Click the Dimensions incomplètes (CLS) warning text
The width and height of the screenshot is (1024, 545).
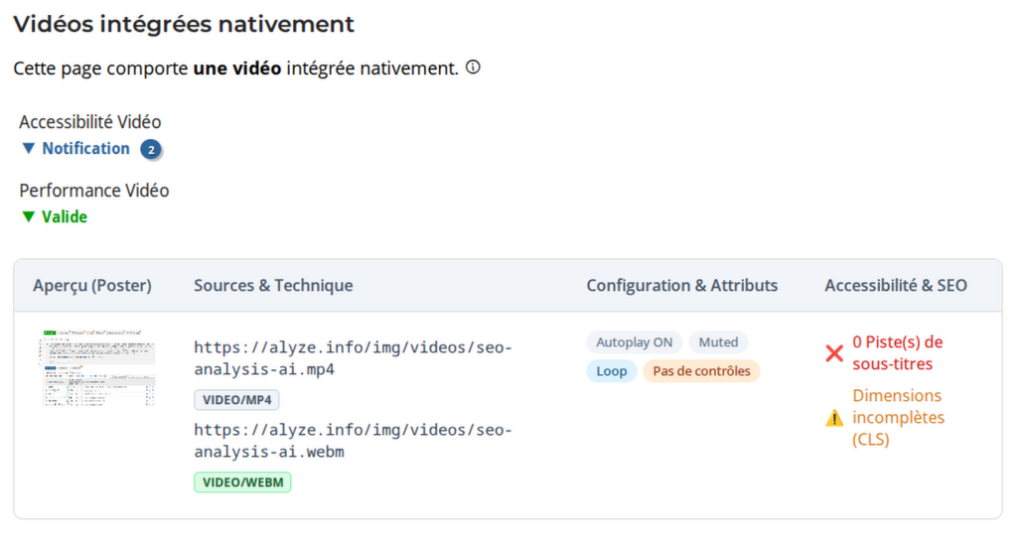pos(897,418)
